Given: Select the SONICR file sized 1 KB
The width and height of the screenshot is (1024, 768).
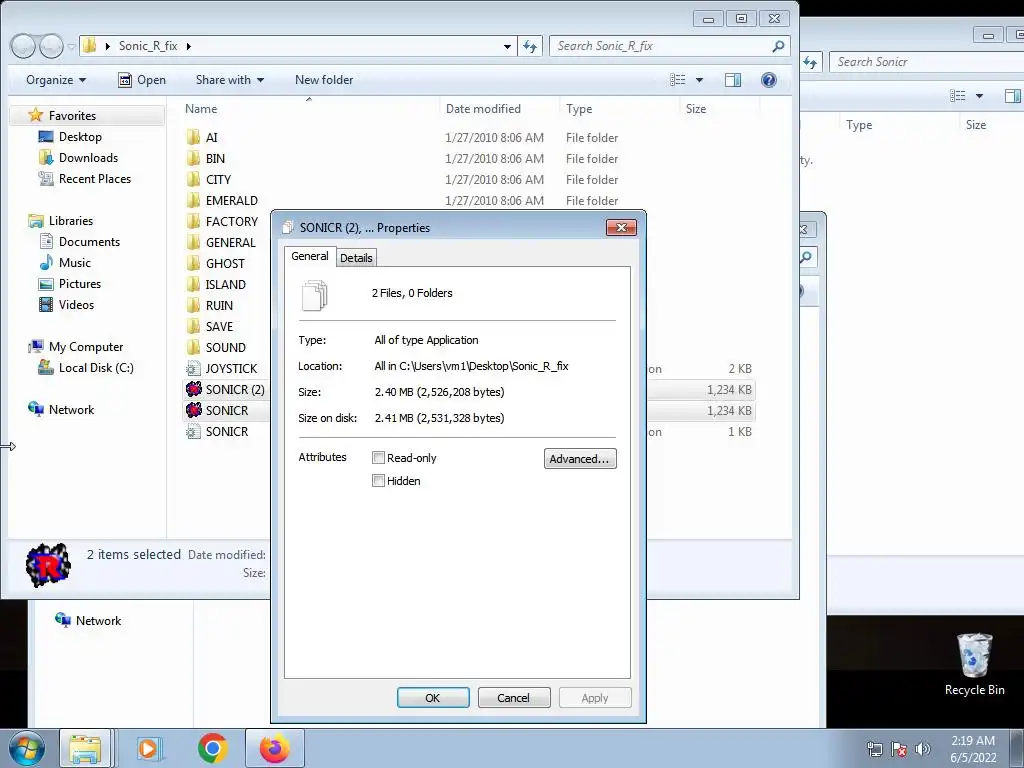Looking at the screenshot, I should pos(227,431).
